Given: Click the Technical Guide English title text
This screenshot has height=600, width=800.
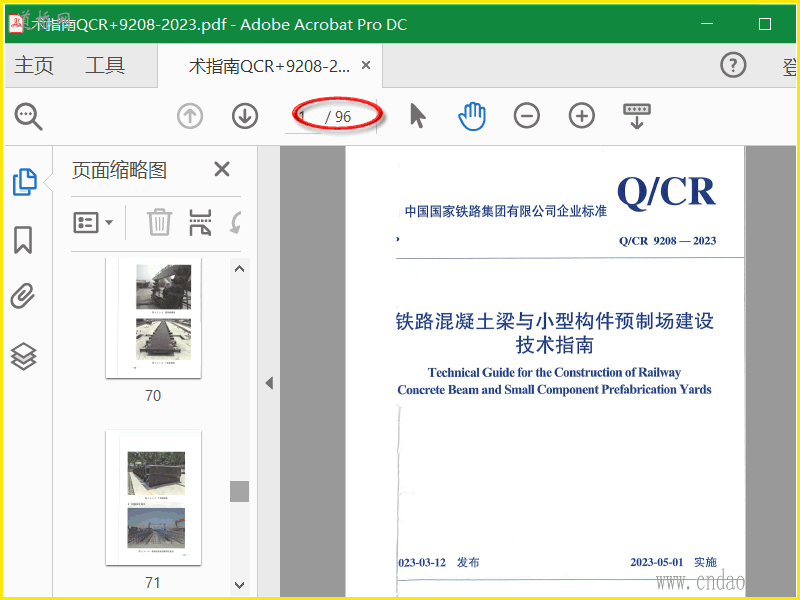Looking at the screenshot, I should click(x=555, y=381).
